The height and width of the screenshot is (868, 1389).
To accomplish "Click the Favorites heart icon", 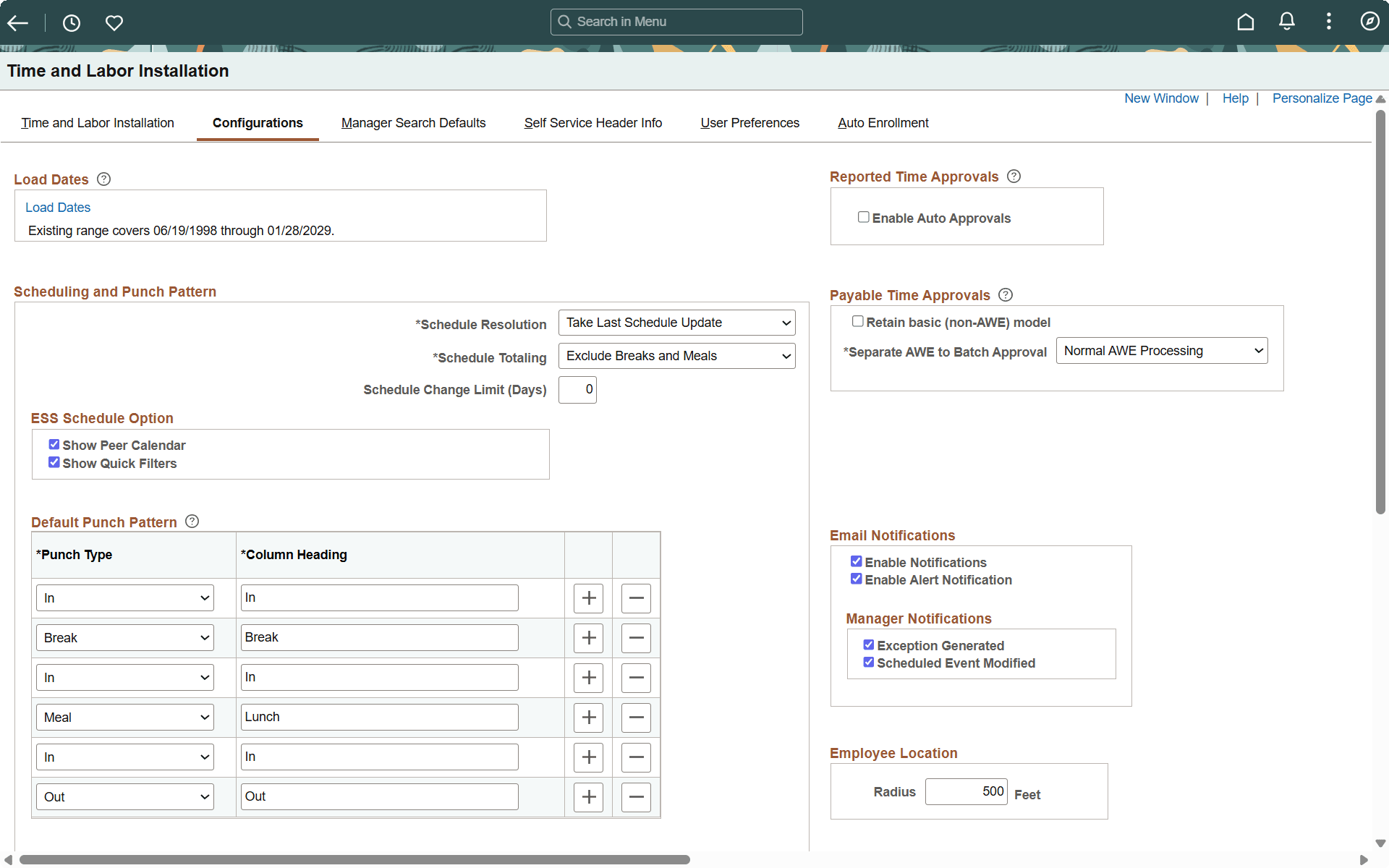I will point(114,22).
